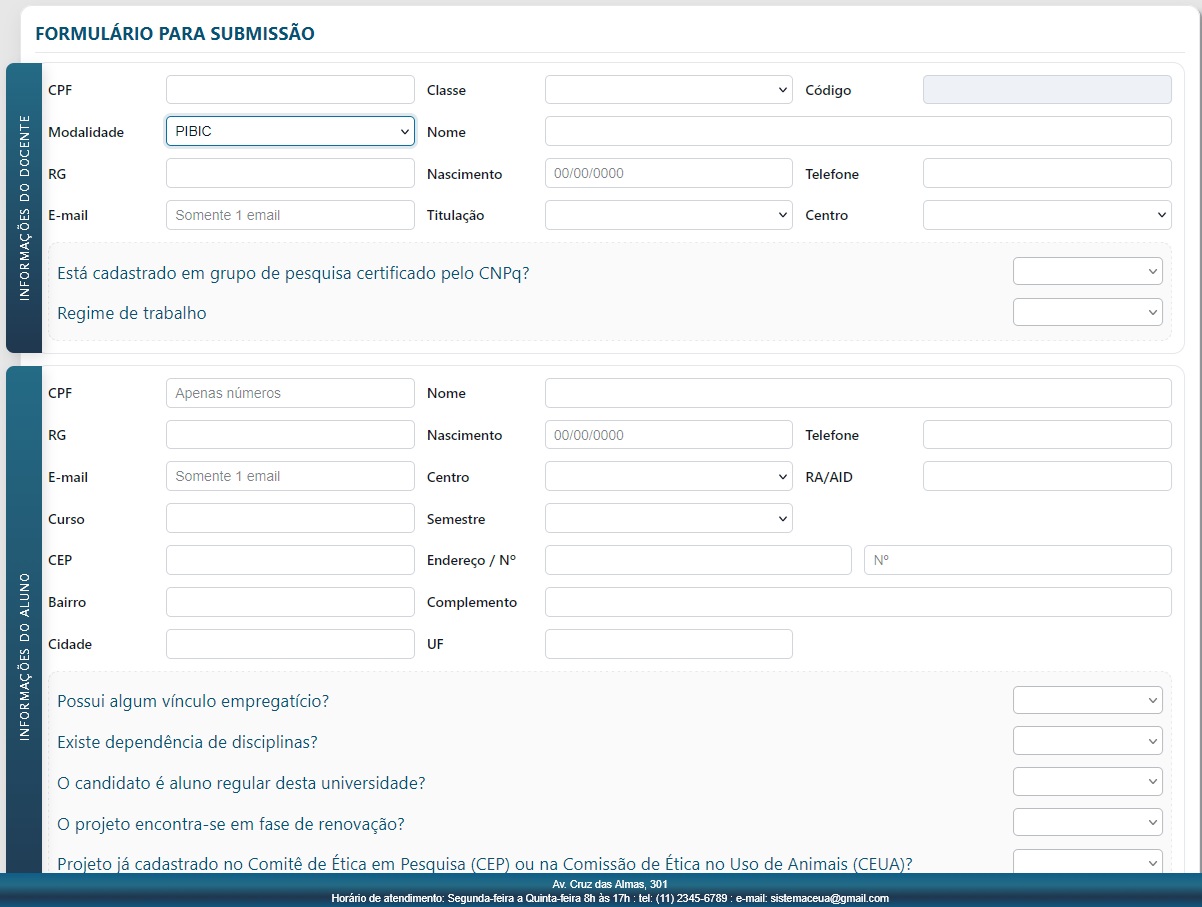Open the Titulação dropdown
Viewport: 1202px width, 907px height.
point(668,215)
